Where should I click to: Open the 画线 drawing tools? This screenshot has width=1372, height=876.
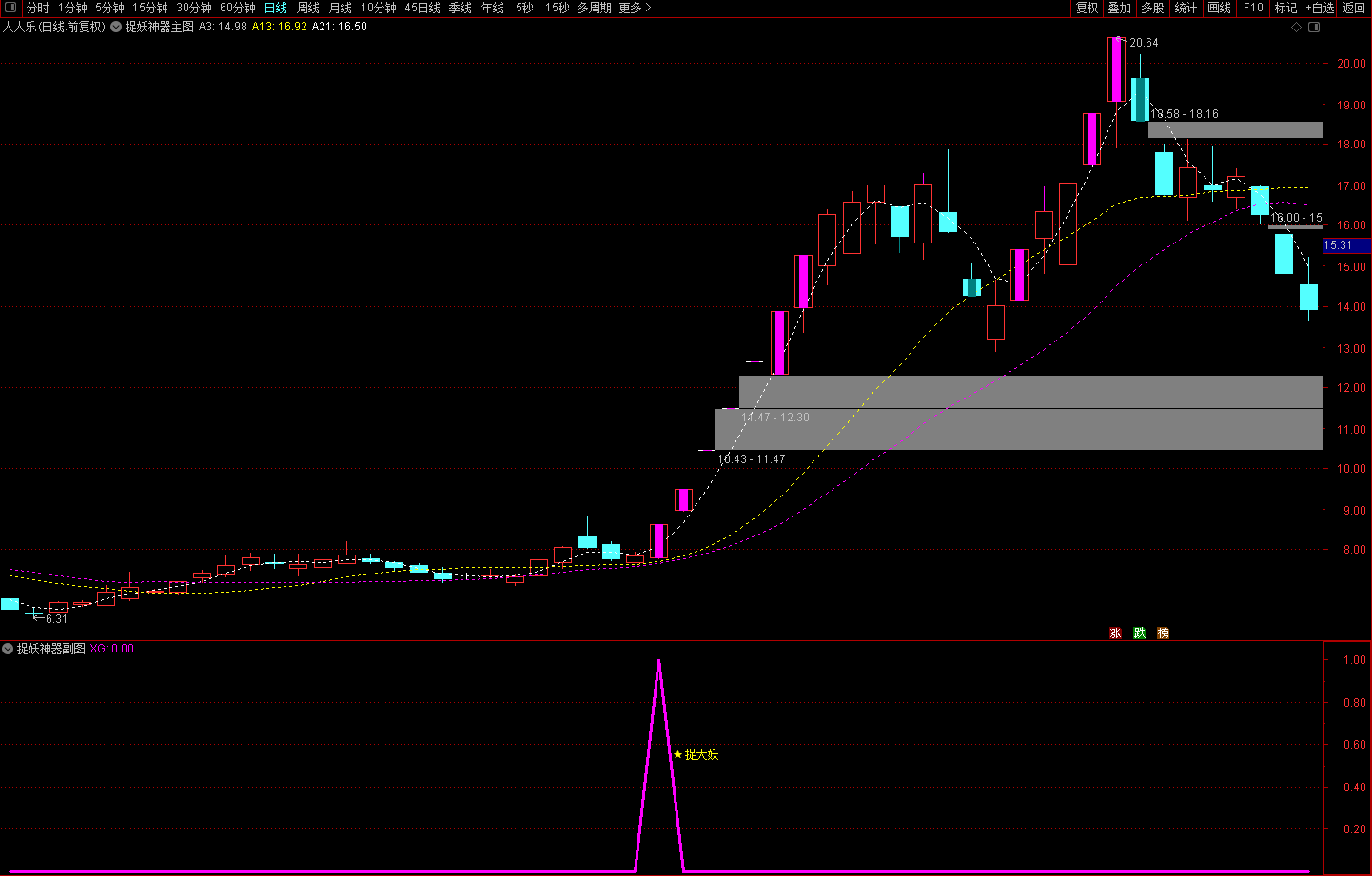pyautogui.click(x=1220, y=8)
